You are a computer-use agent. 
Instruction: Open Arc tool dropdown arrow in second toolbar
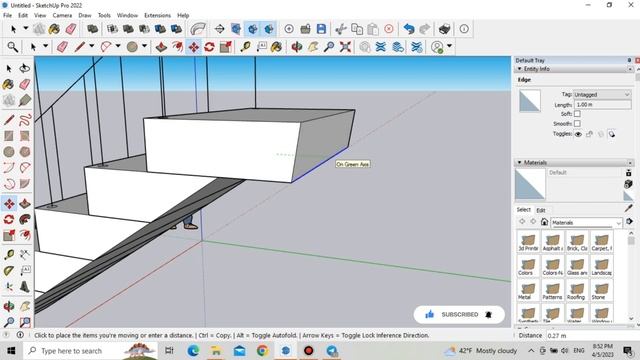tap(118, 46)
